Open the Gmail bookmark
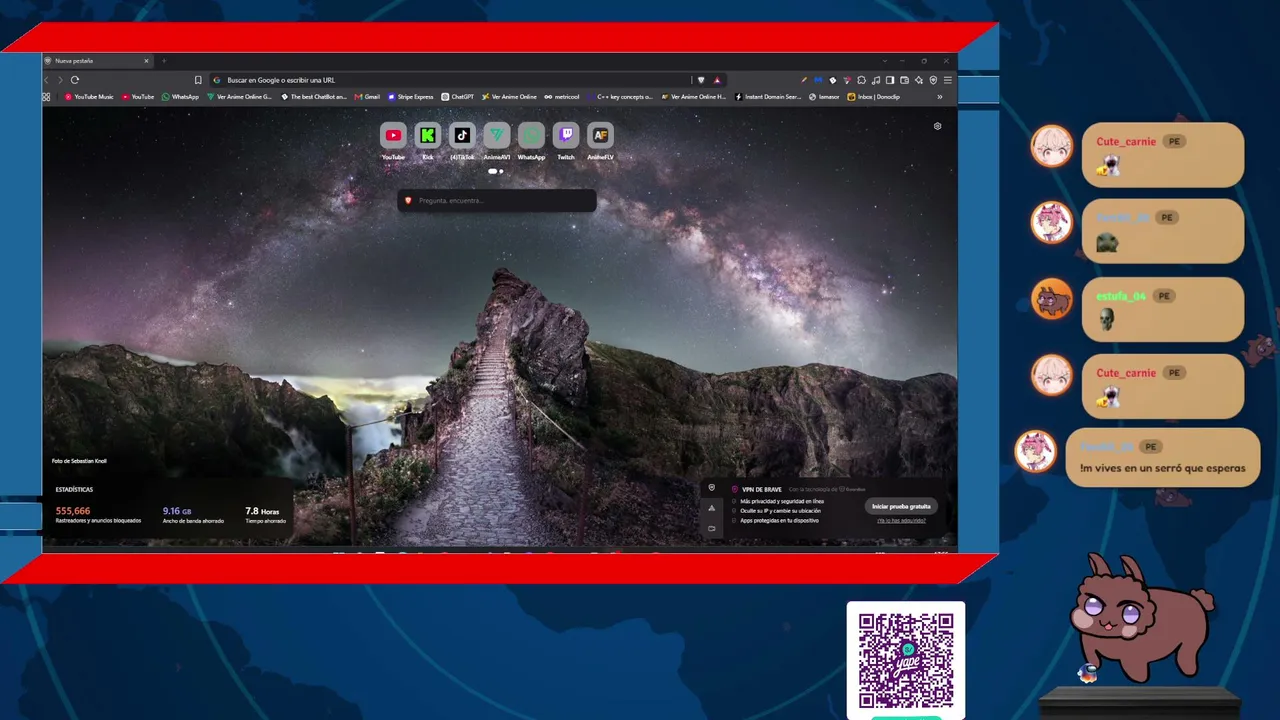This screenshot has height=720, width=1280. point(367,97)
